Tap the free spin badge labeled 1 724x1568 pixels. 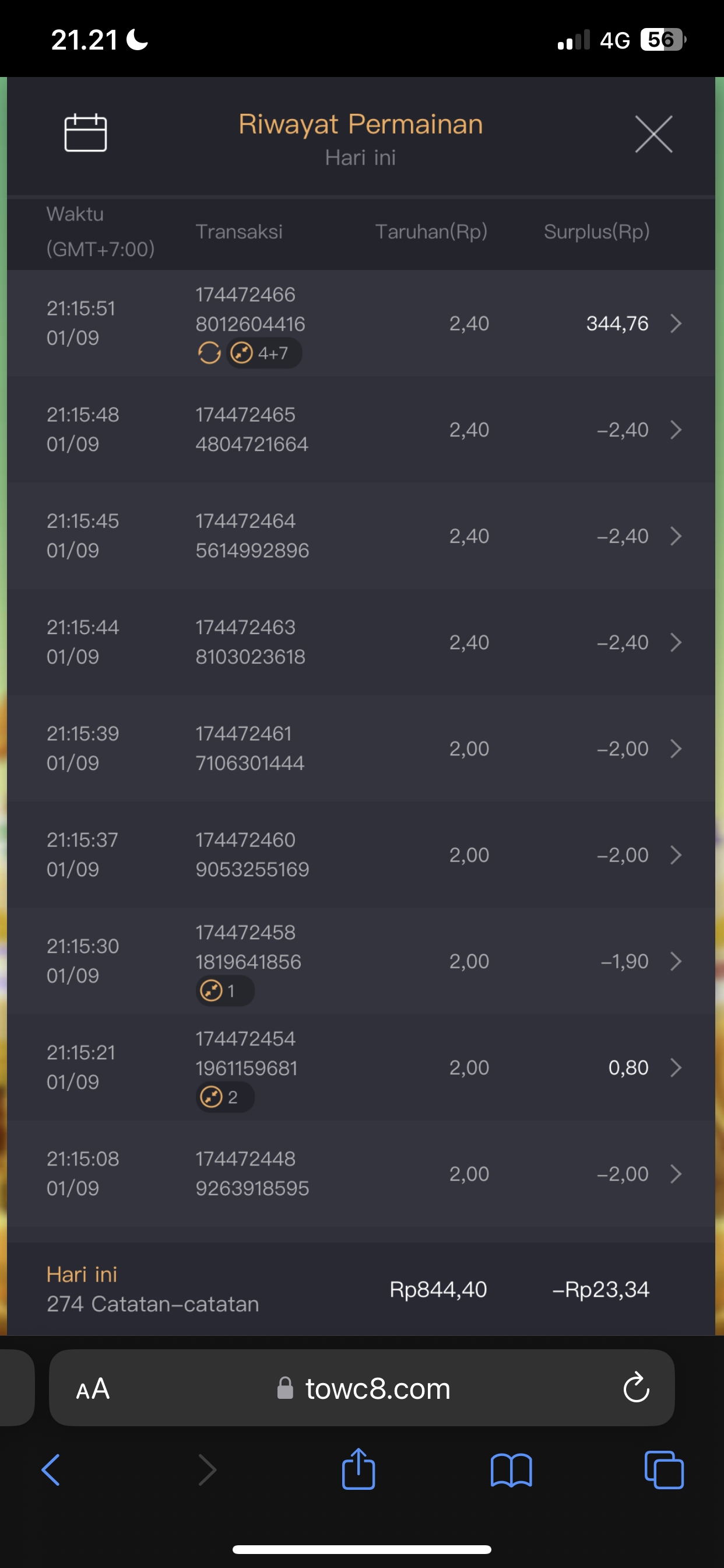pos(224,991)
